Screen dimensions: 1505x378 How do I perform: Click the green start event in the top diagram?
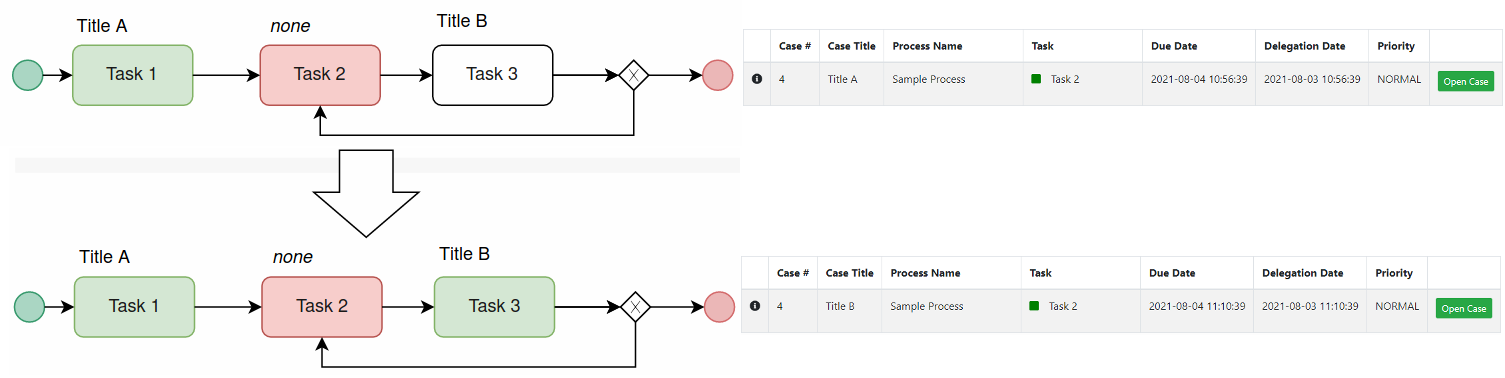click(28, 75)
